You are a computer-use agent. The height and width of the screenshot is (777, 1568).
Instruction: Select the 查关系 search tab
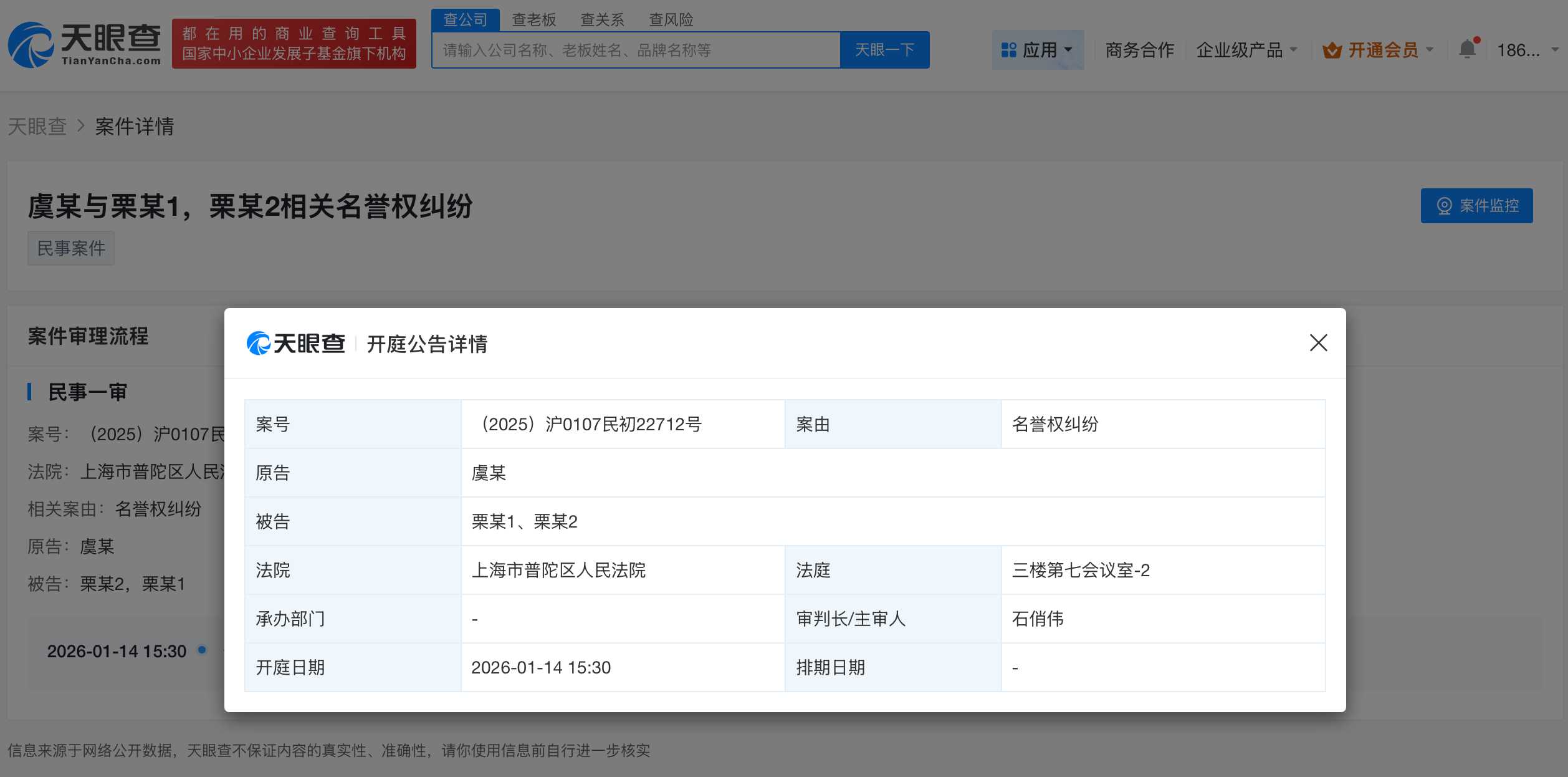[x=601, y=19]
